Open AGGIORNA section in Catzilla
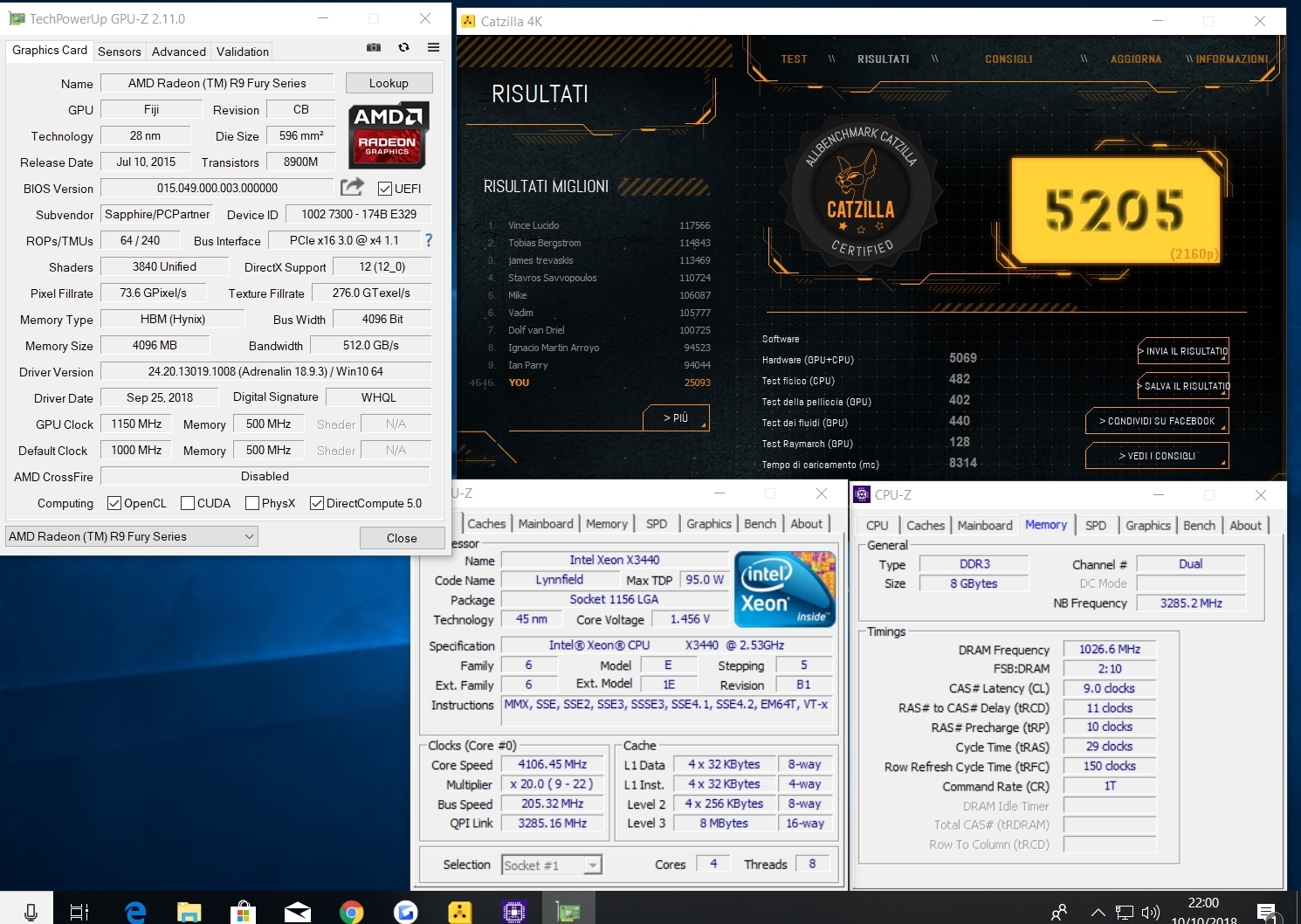Viewport: 1301px width, 924px height. 1136,59
